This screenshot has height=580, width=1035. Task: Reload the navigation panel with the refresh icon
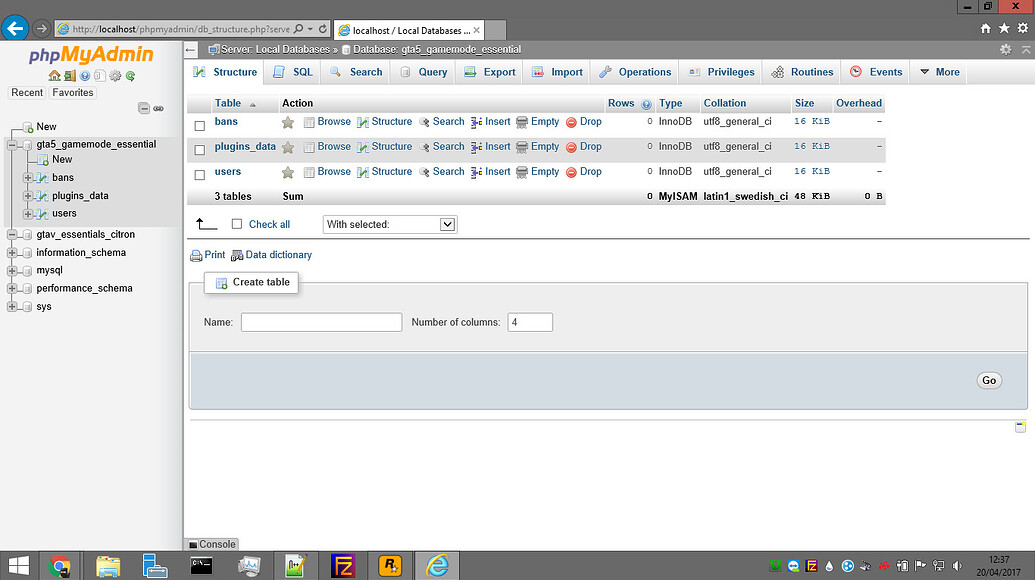point(130,75)
